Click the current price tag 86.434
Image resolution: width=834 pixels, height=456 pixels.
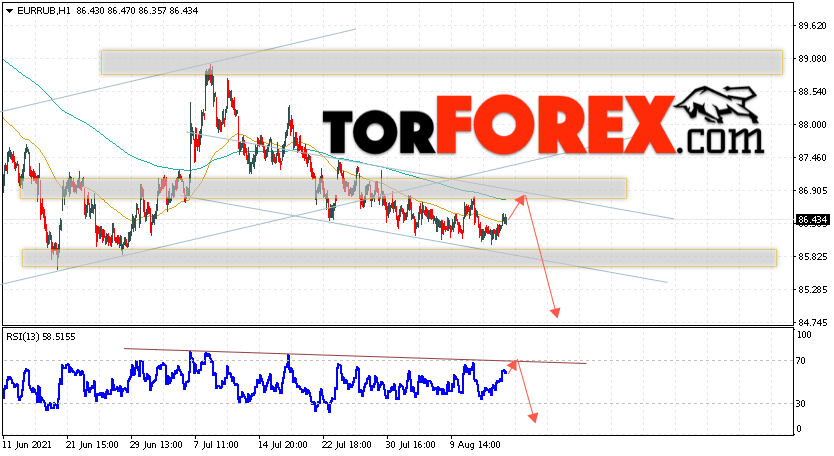812,220
